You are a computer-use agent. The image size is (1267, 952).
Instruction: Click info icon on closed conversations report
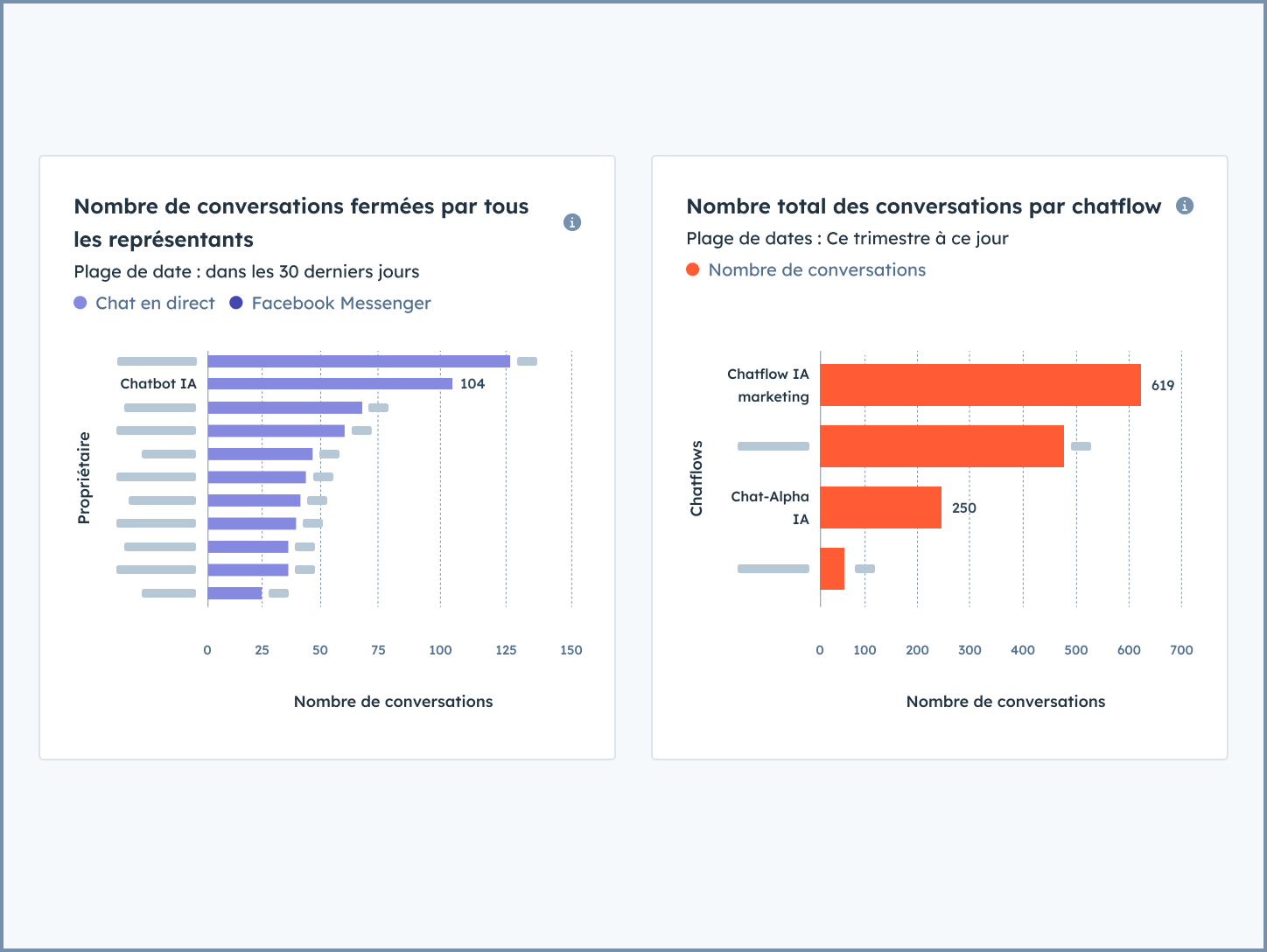point(572,222)
